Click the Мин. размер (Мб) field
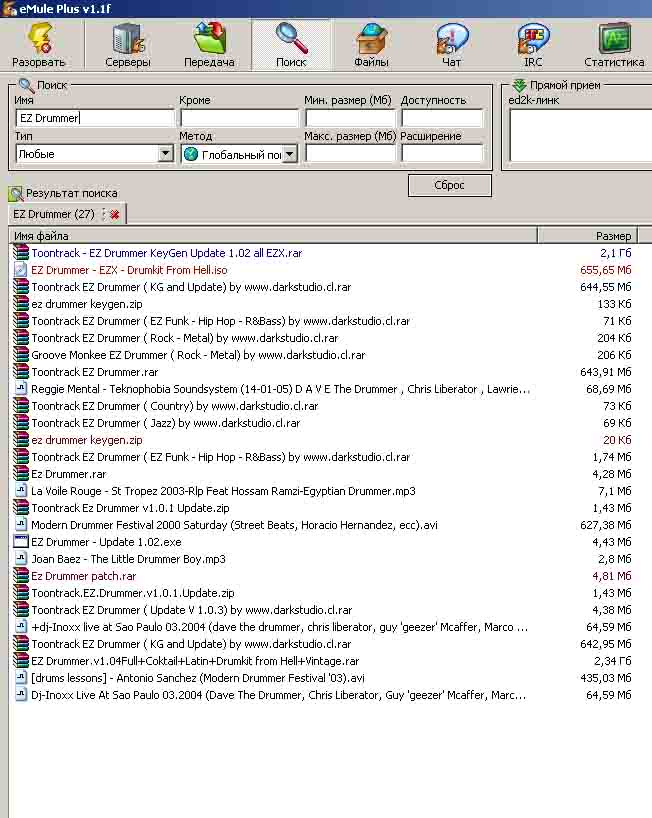The width and height of the screenshot is (652, 818). coord(351,118)
